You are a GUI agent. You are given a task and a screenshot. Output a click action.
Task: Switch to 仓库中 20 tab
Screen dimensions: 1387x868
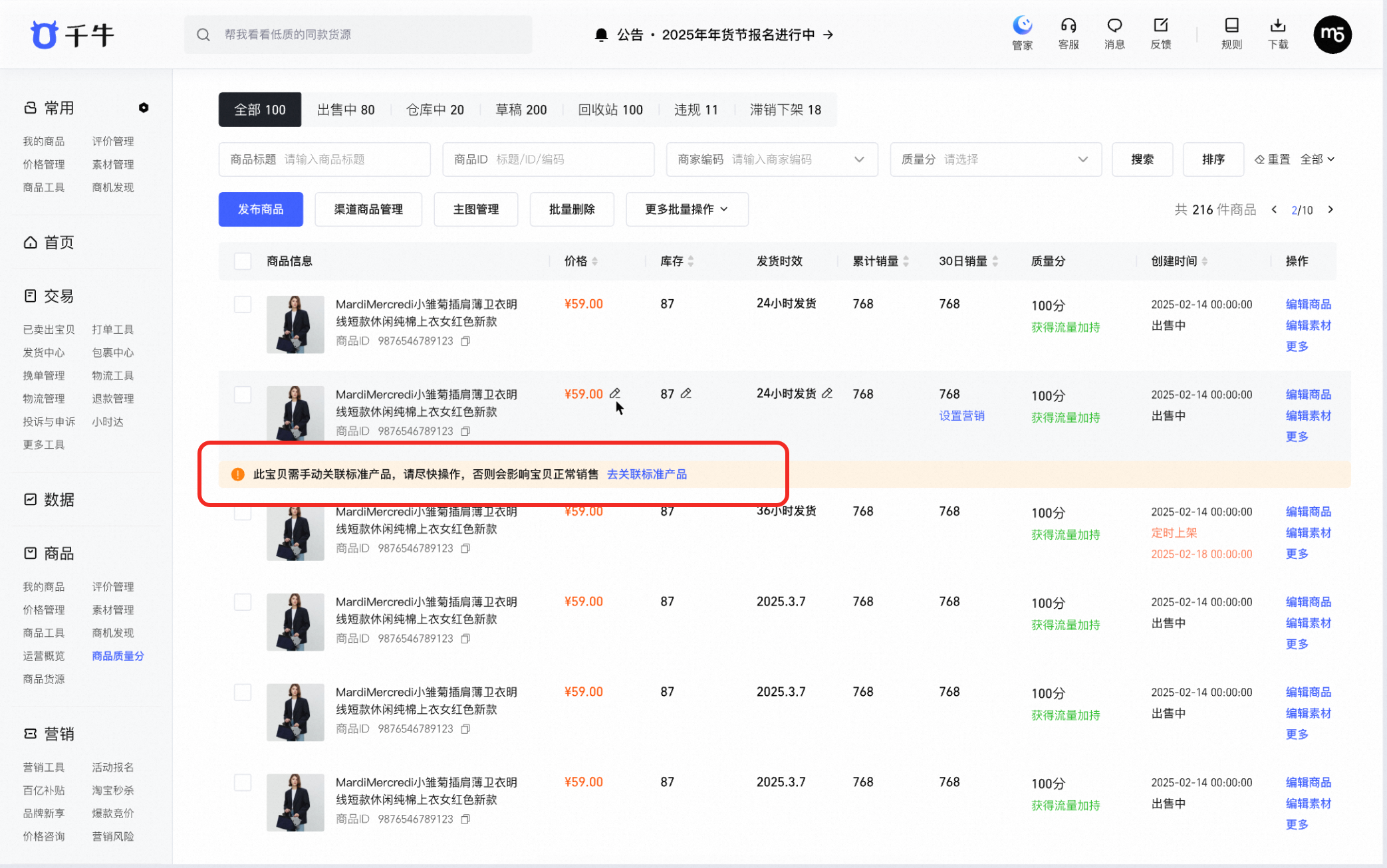(436, 110)
